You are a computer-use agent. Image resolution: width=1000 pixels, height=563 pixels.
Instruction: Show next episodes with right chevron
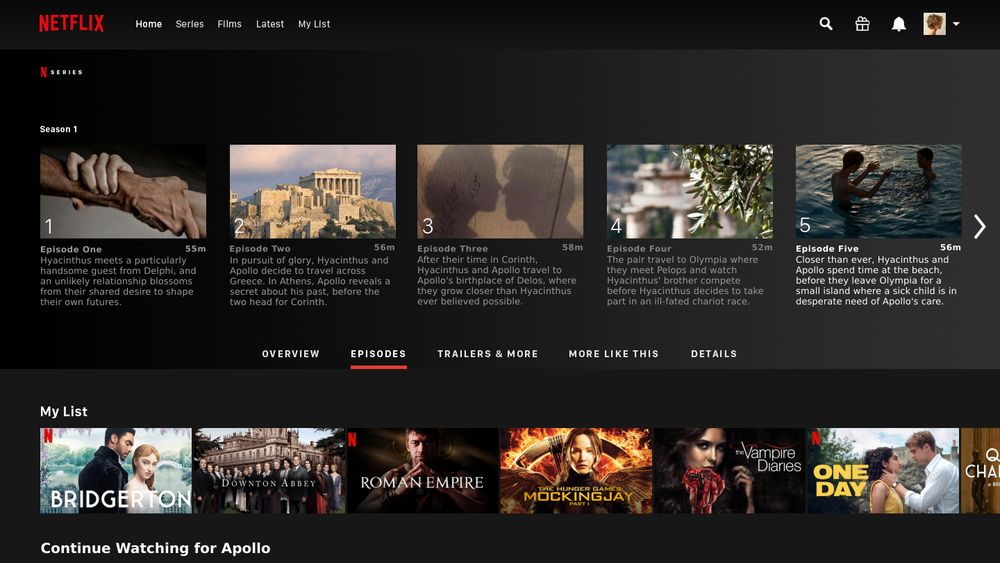980,226
